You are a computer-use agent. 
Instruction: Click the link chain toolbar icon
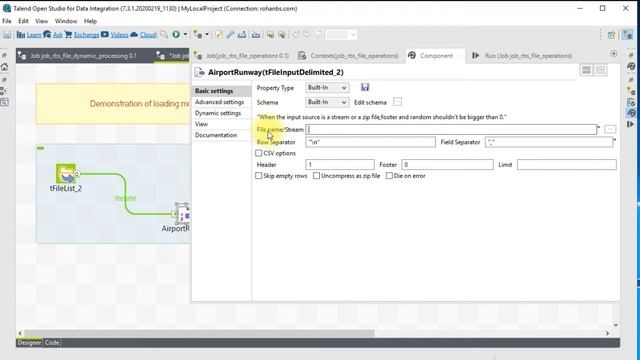click(x=230, y=35)
